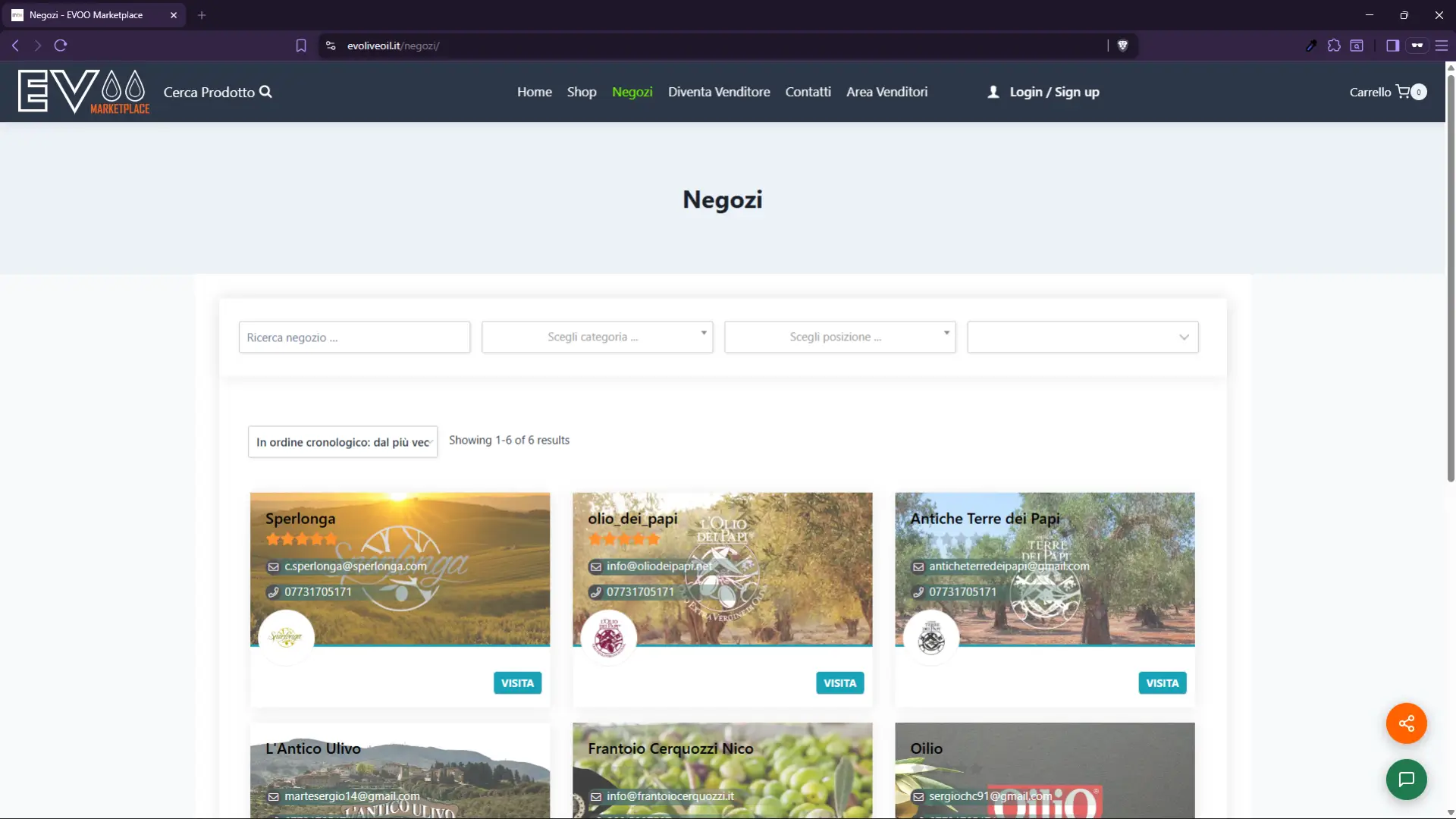Click Login / Sign up link
Screen dimensions: 1456x819
pos(1054,92)
